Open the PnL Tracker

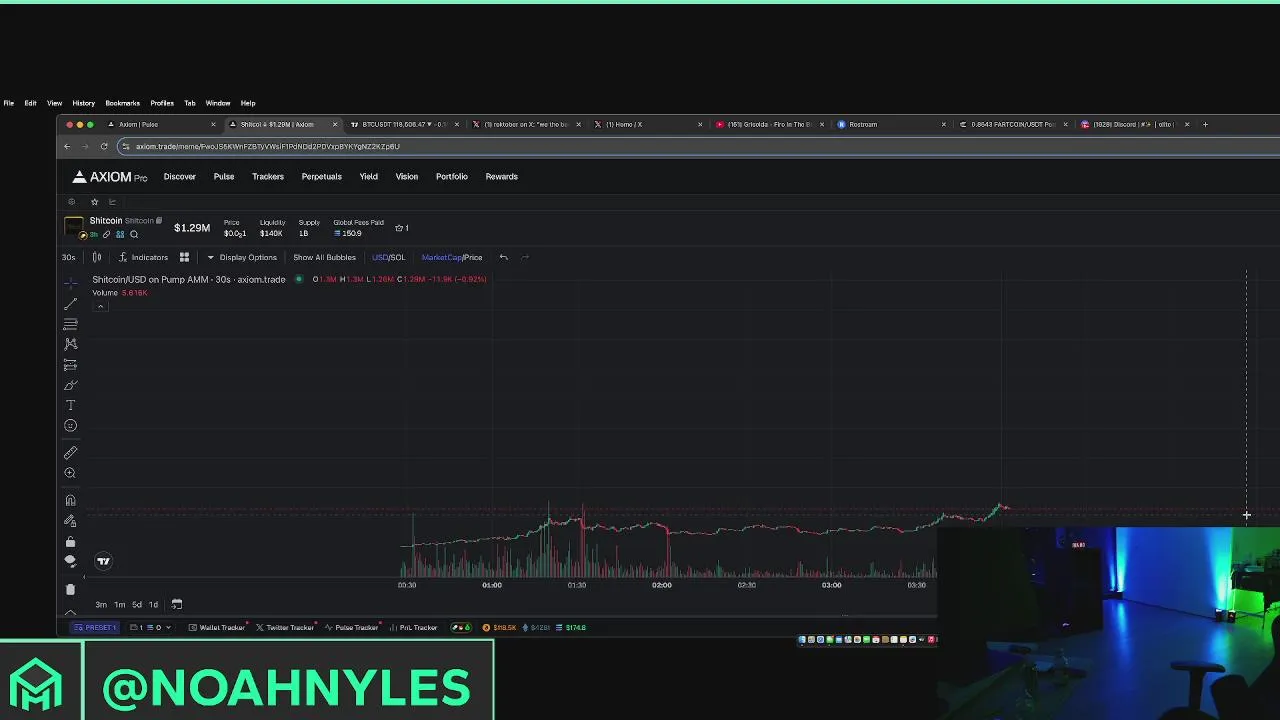click(413, 627)
